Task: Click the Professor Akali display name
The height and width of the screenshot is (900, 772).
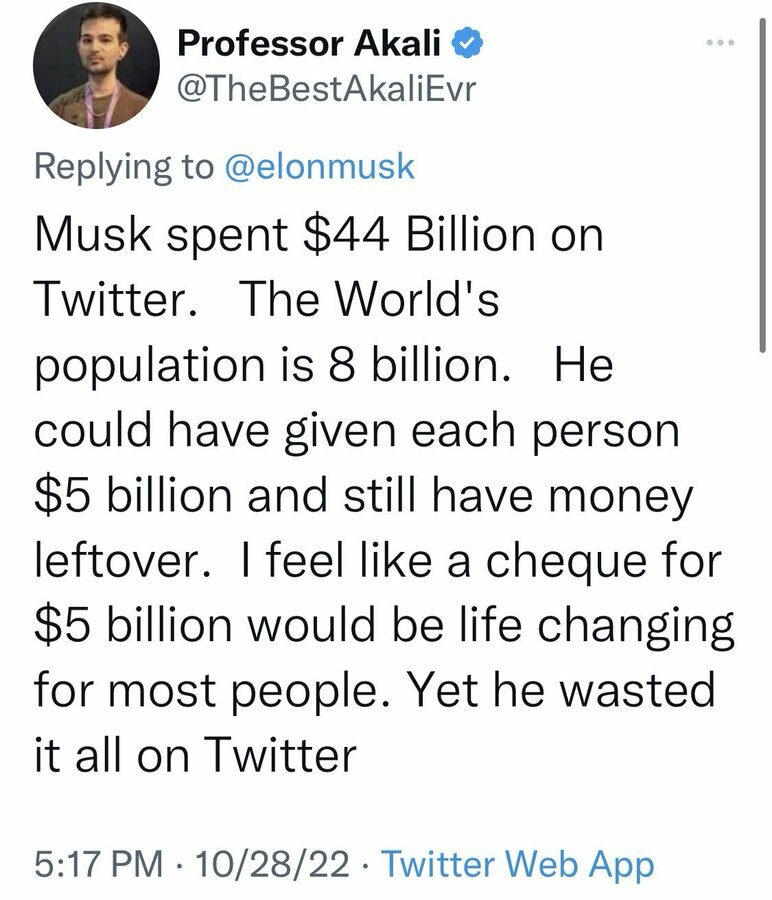Action: click(x=308, y=44)
